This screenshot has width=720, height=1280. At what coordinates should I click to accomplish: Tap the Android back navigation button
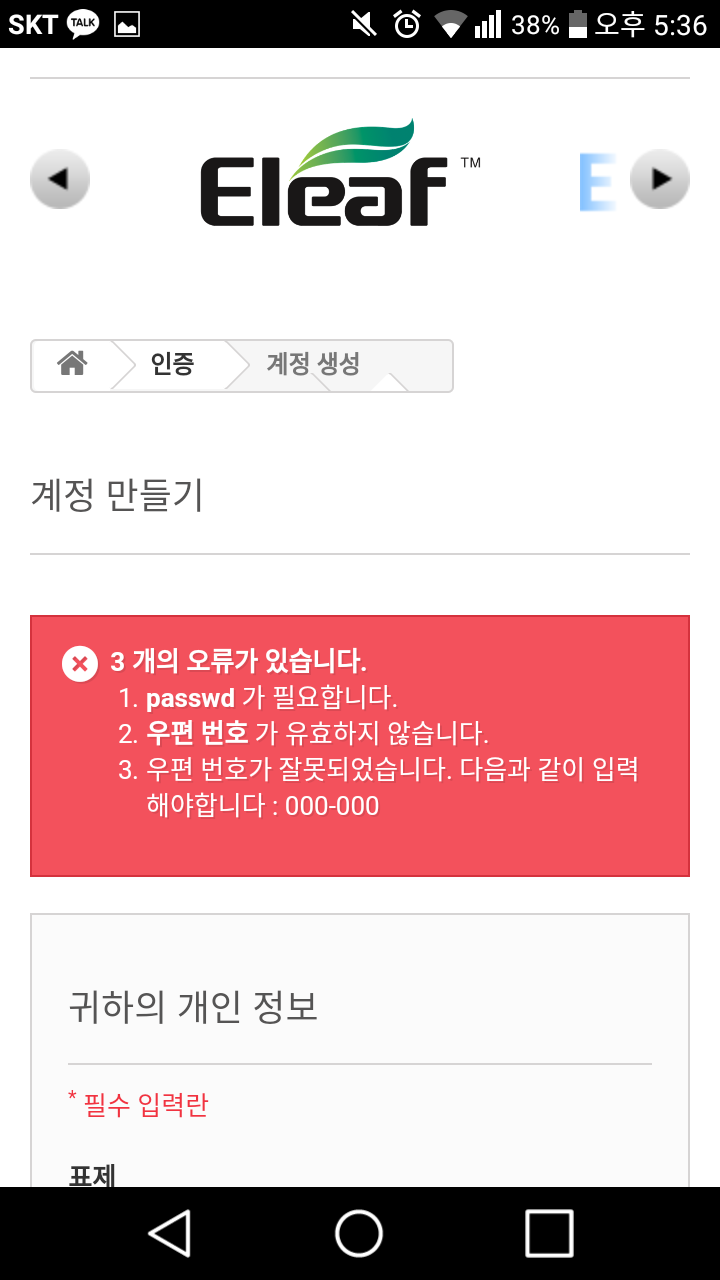tap(170, 1232)
